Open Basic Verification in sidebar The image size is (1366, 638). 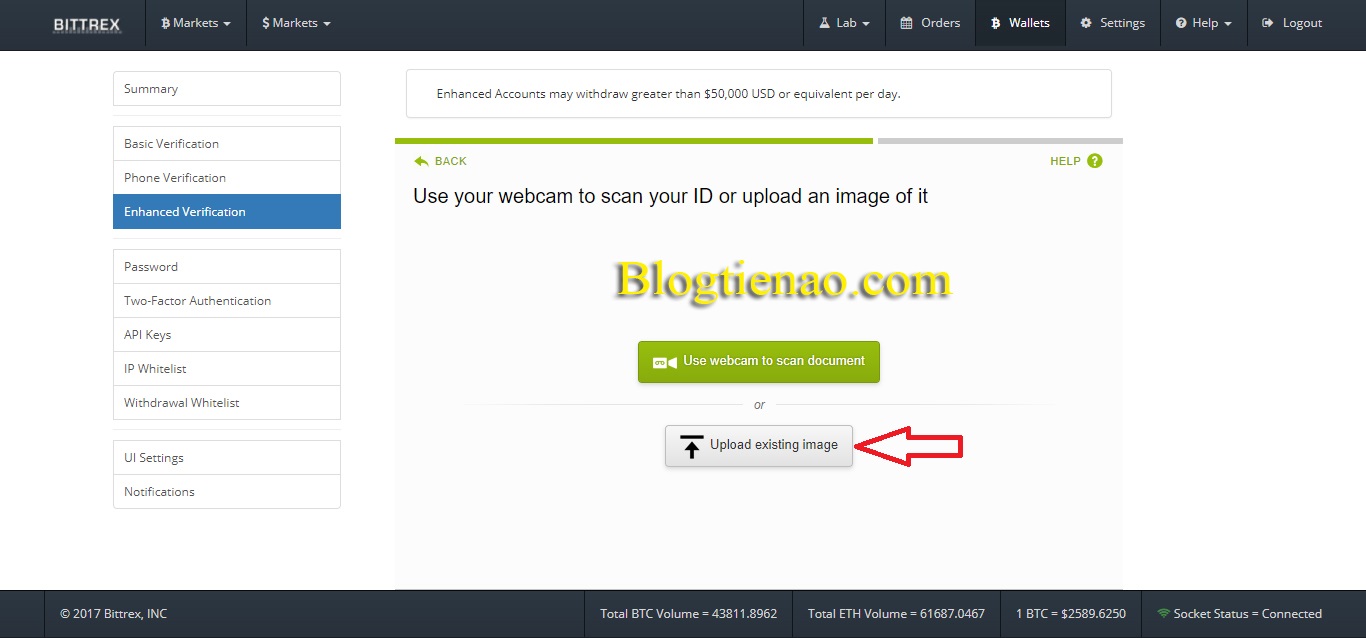click(227, 144)
